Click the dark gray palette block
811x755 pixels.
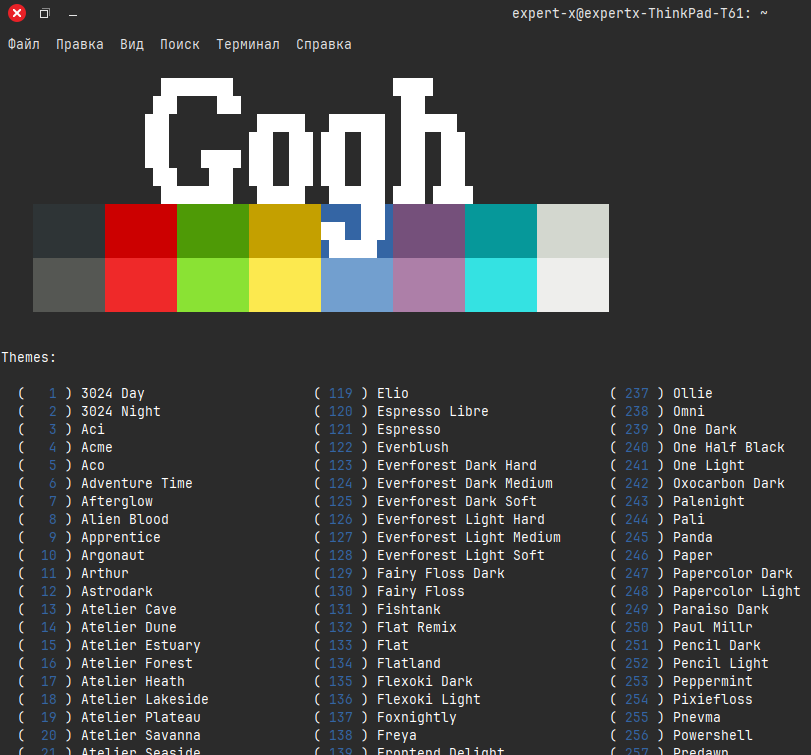click(69, 285)
